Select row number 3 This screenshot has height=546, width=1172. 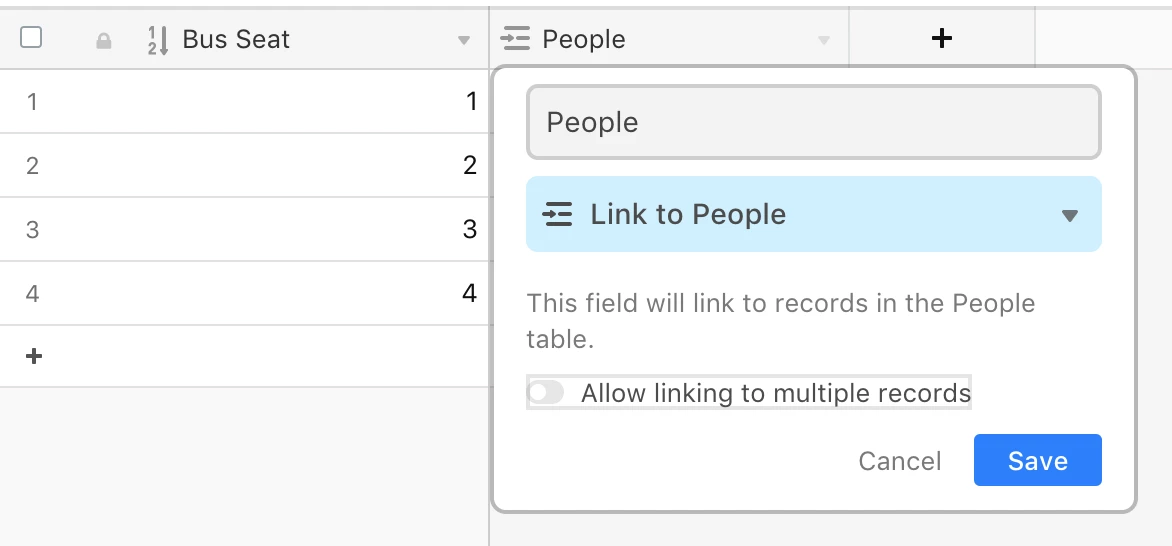(32, 230)
